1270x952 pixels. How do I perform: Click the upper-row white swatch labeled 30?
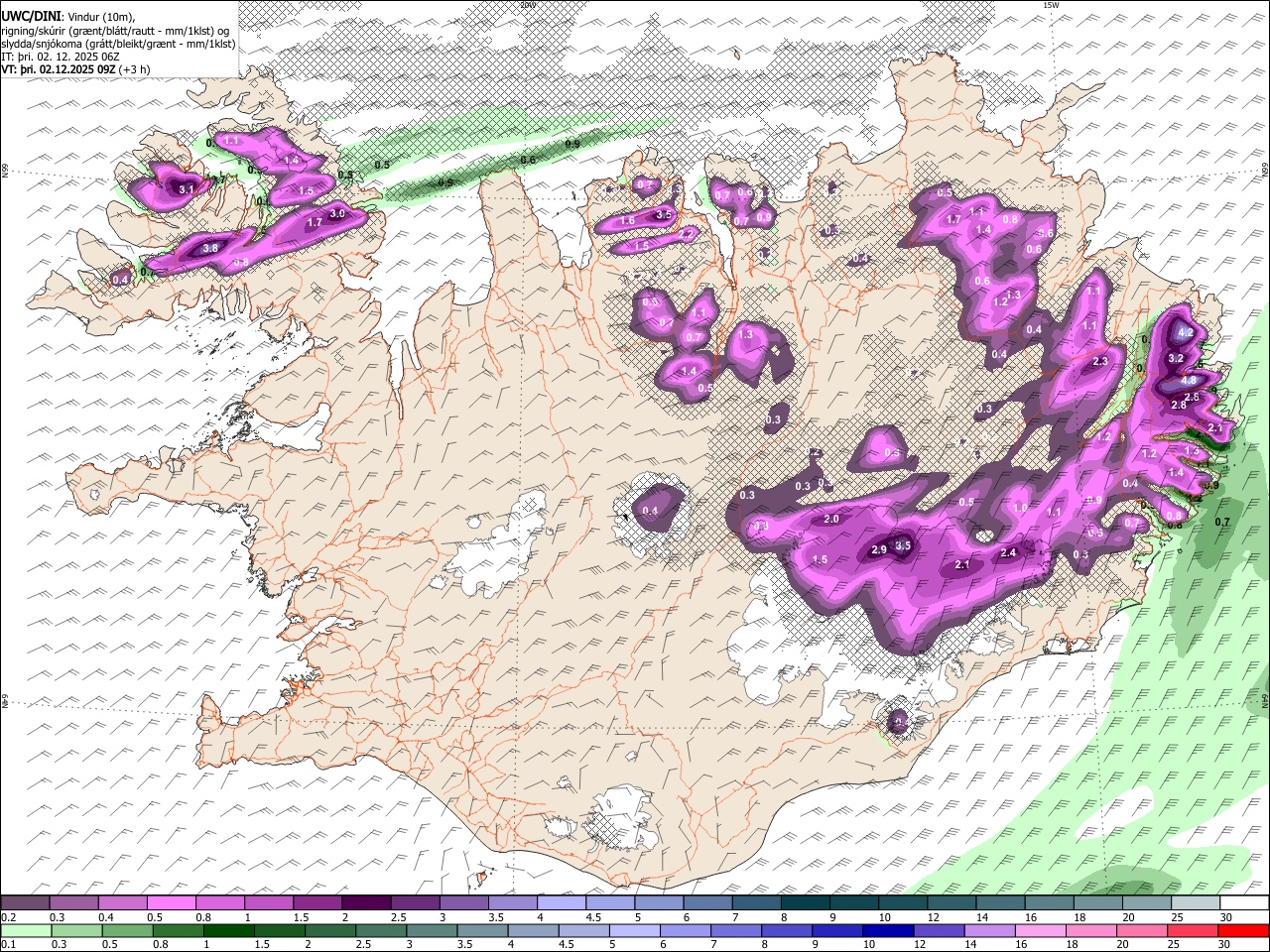click(x=1244, y=902)
